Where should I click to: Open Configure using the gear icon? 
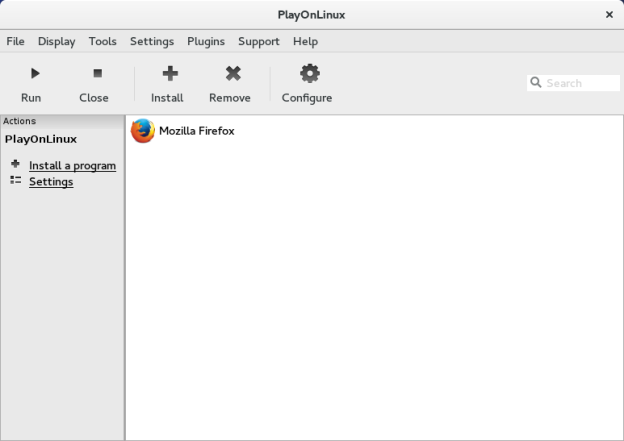[309, 73]
